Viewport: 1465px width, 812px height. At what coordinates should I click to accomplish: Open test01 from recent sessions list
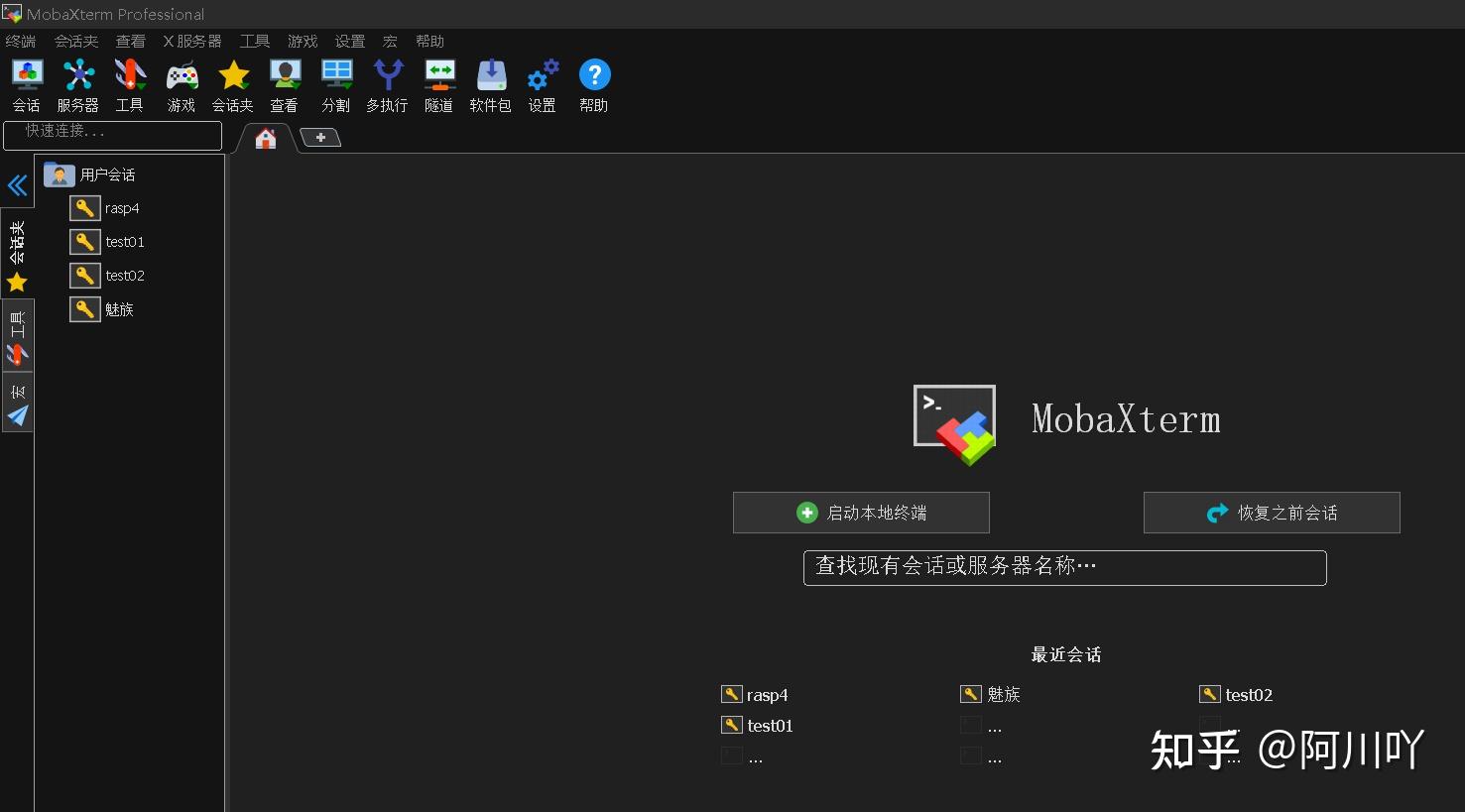pos(758,726)
